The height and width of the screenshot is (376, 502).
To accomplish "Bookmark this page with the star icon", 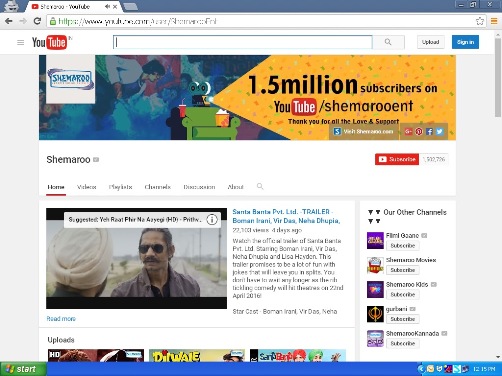I will [480, 21].
